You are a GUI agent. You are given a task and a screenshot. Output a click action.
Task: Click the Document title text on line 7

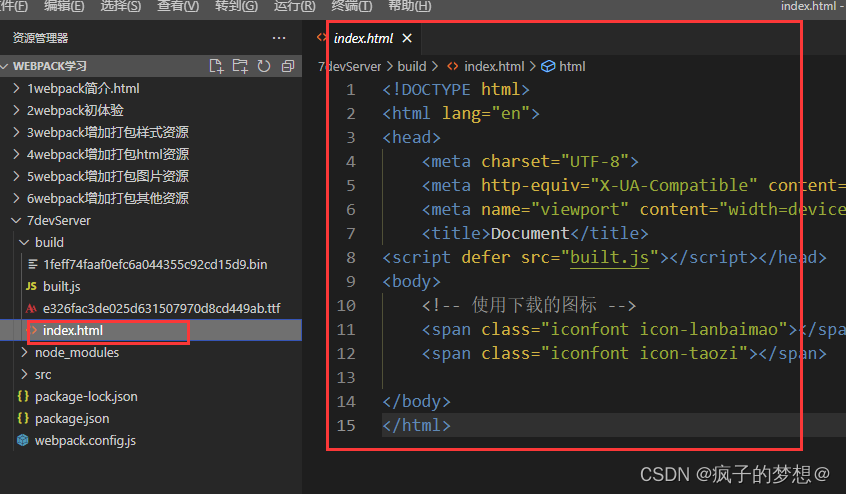(530, 234)
